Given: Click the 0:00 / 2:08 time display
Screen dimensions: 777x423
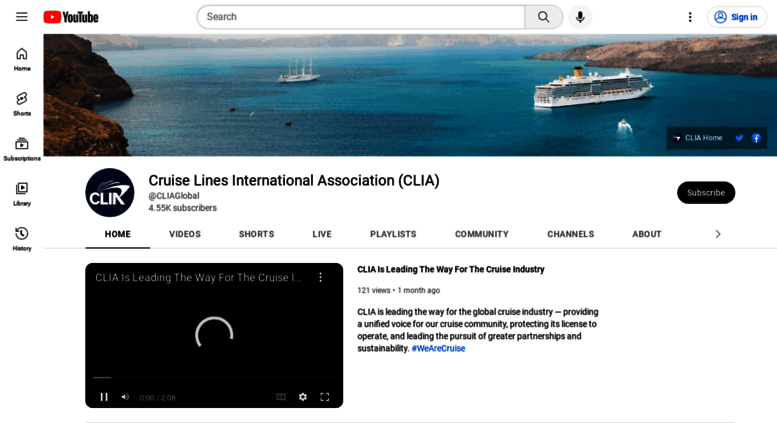Looking at the screenshot, I should 157,398.
